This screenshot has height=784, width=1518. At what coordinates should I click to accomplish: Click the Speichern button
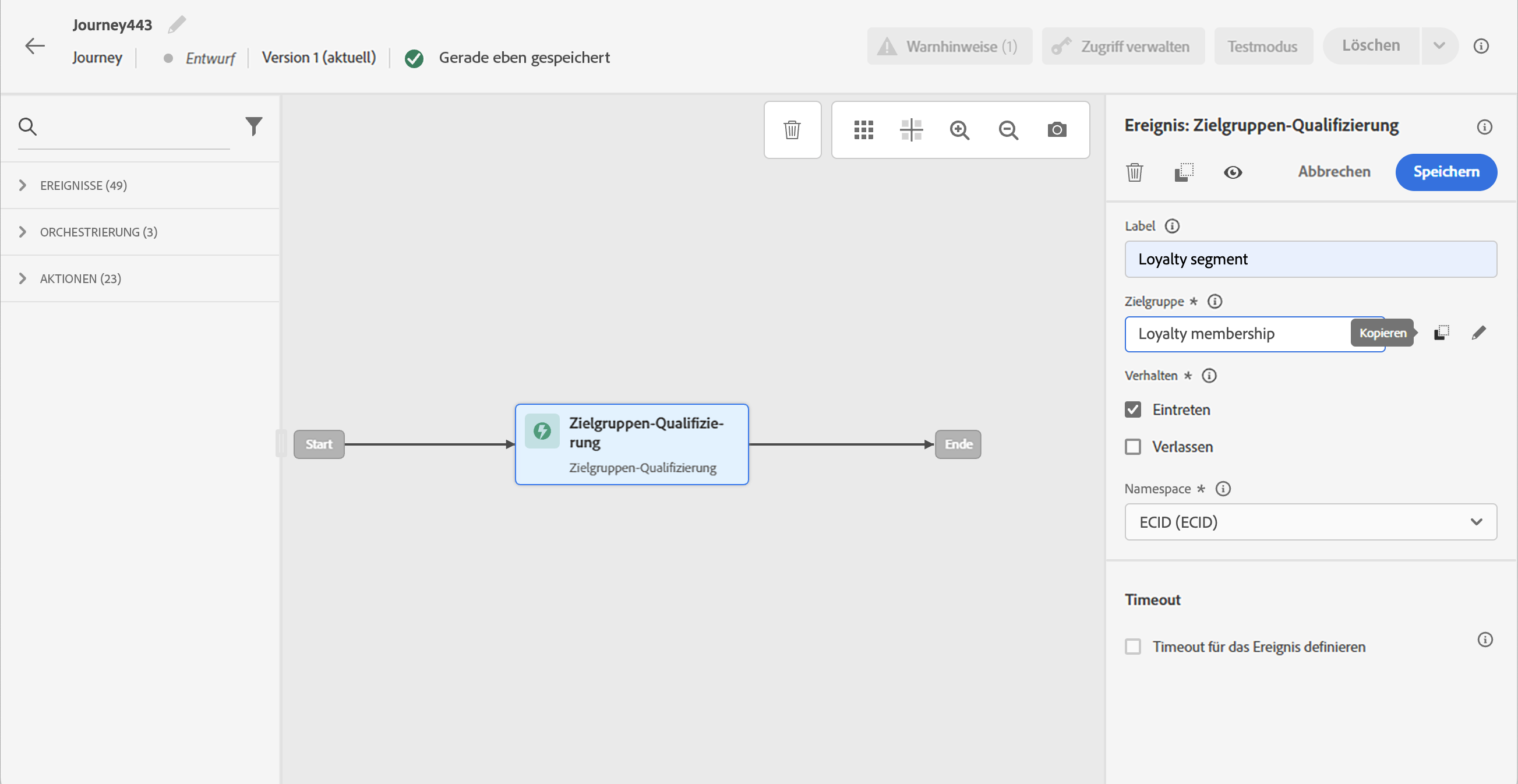pos(1446,172)
